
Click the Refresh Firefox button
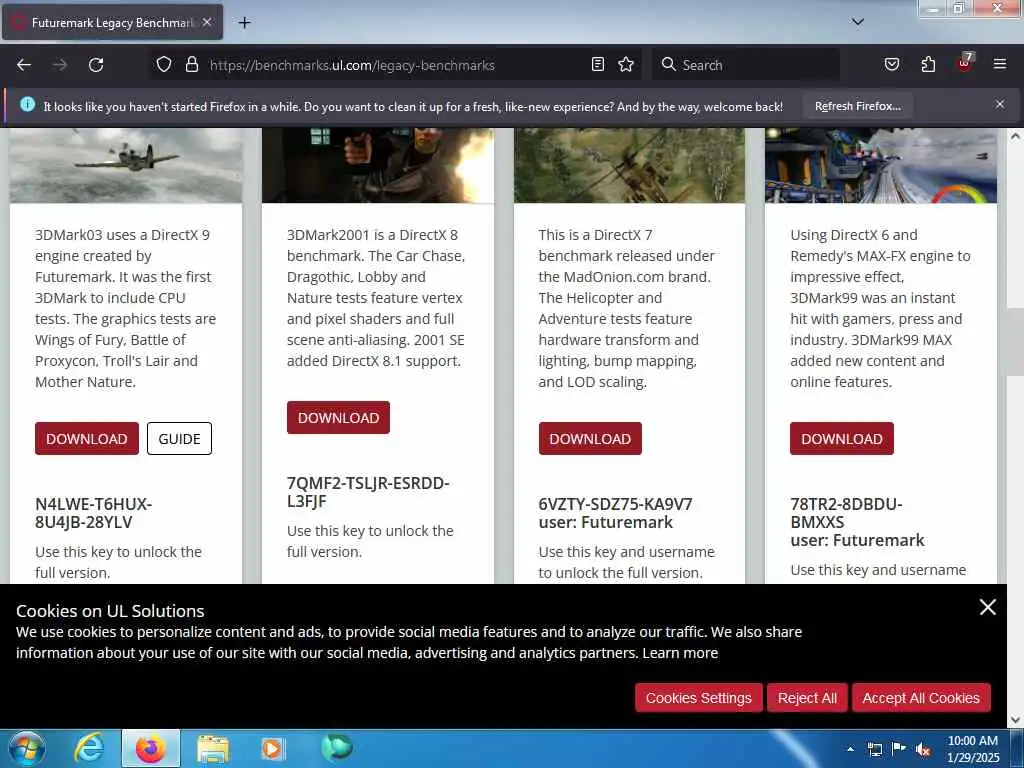(857, 106)
